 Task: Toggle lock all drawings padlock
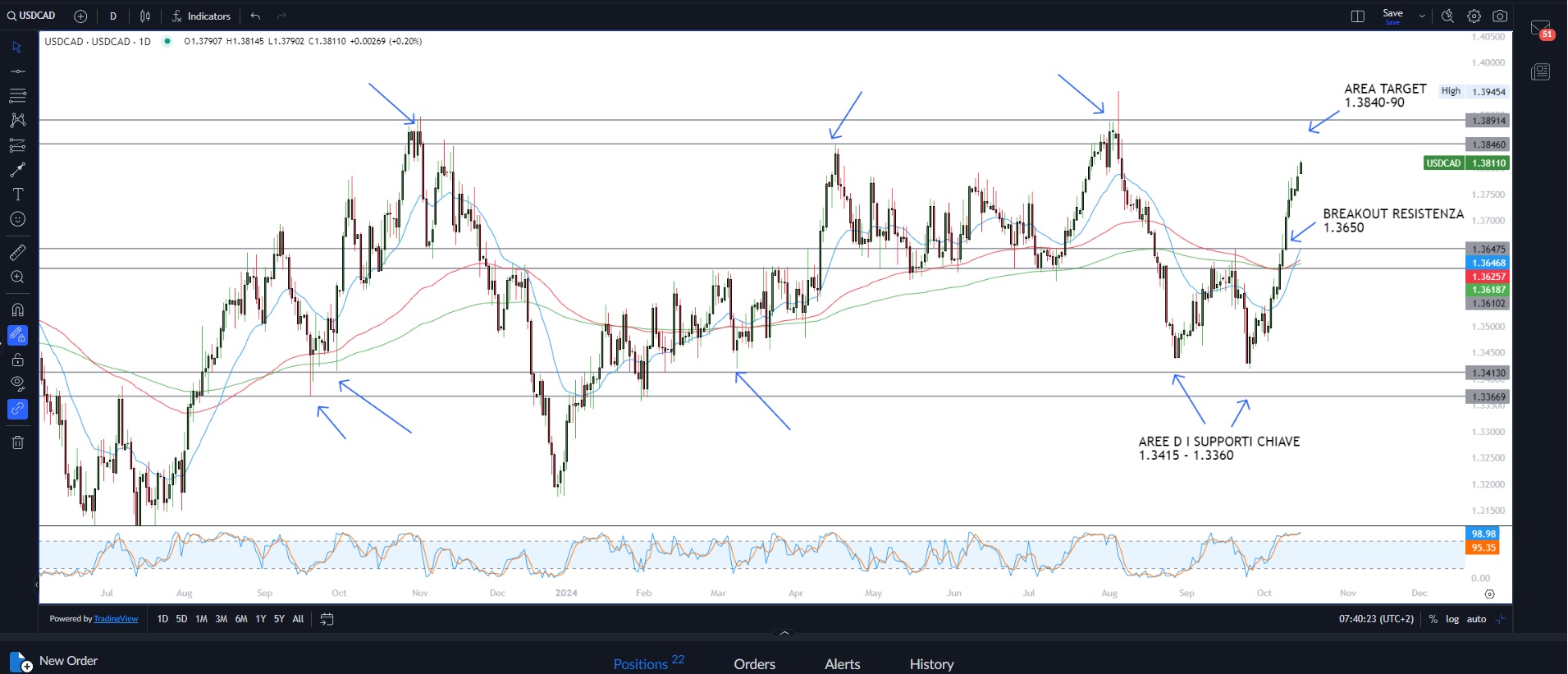pos(17,360)
